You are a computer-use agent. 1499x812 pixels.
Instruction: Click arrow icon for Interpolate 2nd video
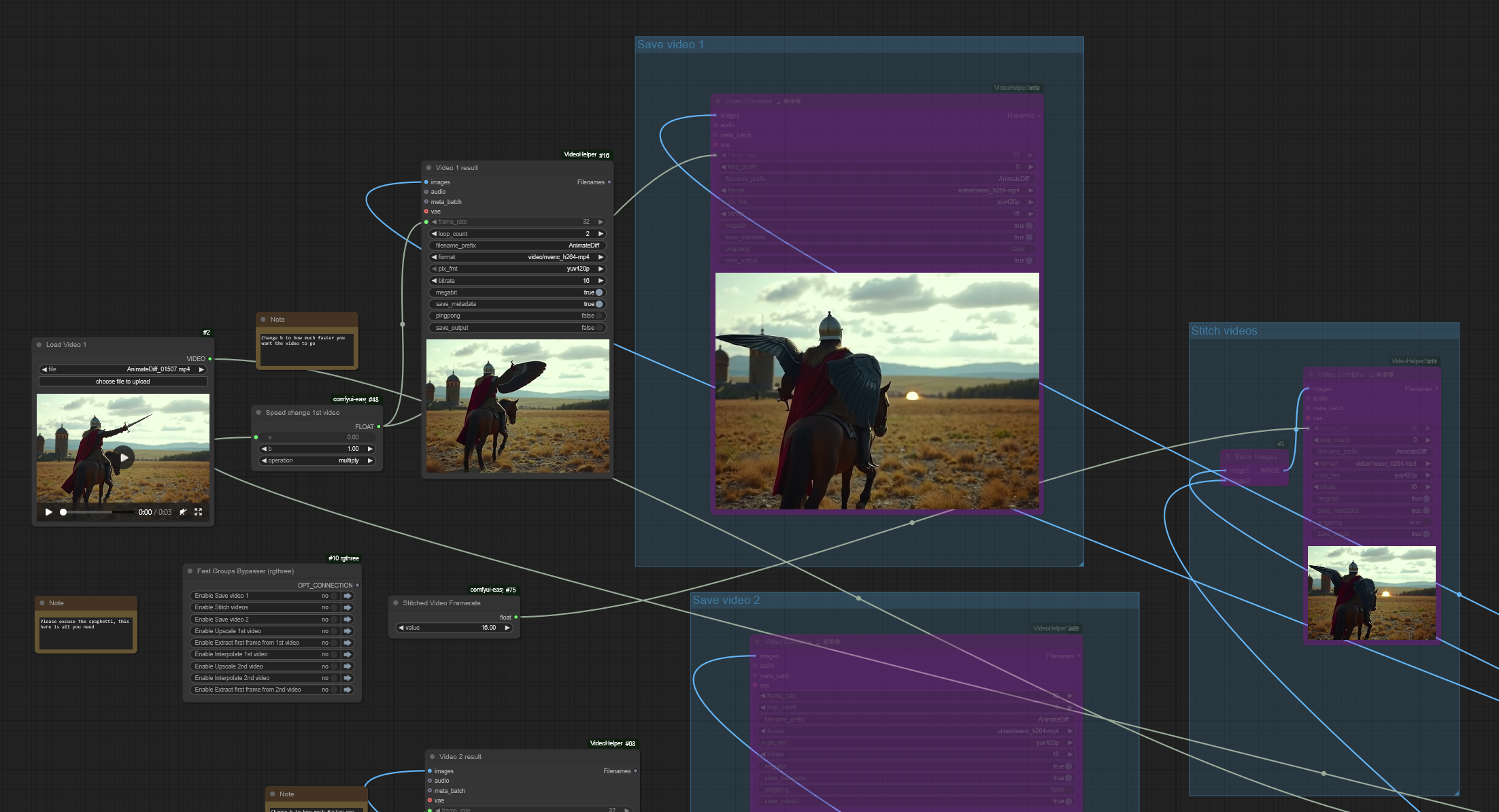pyautogui.click(x=348, y=678)
